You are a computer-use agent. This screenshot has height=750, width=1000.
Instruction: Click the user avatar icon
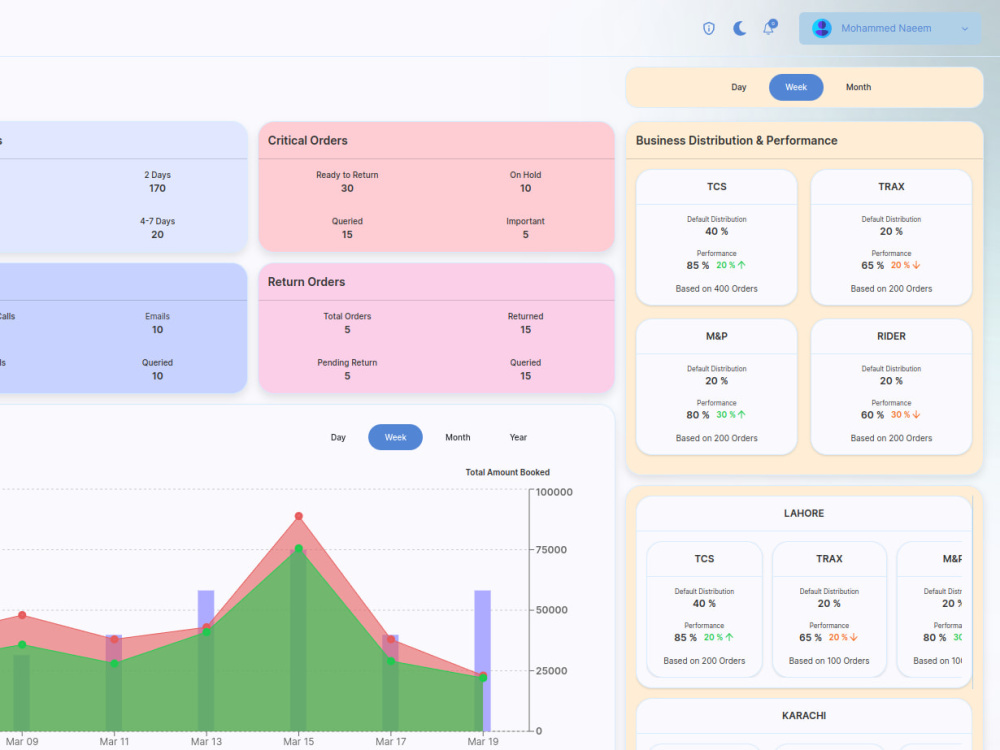821,28
